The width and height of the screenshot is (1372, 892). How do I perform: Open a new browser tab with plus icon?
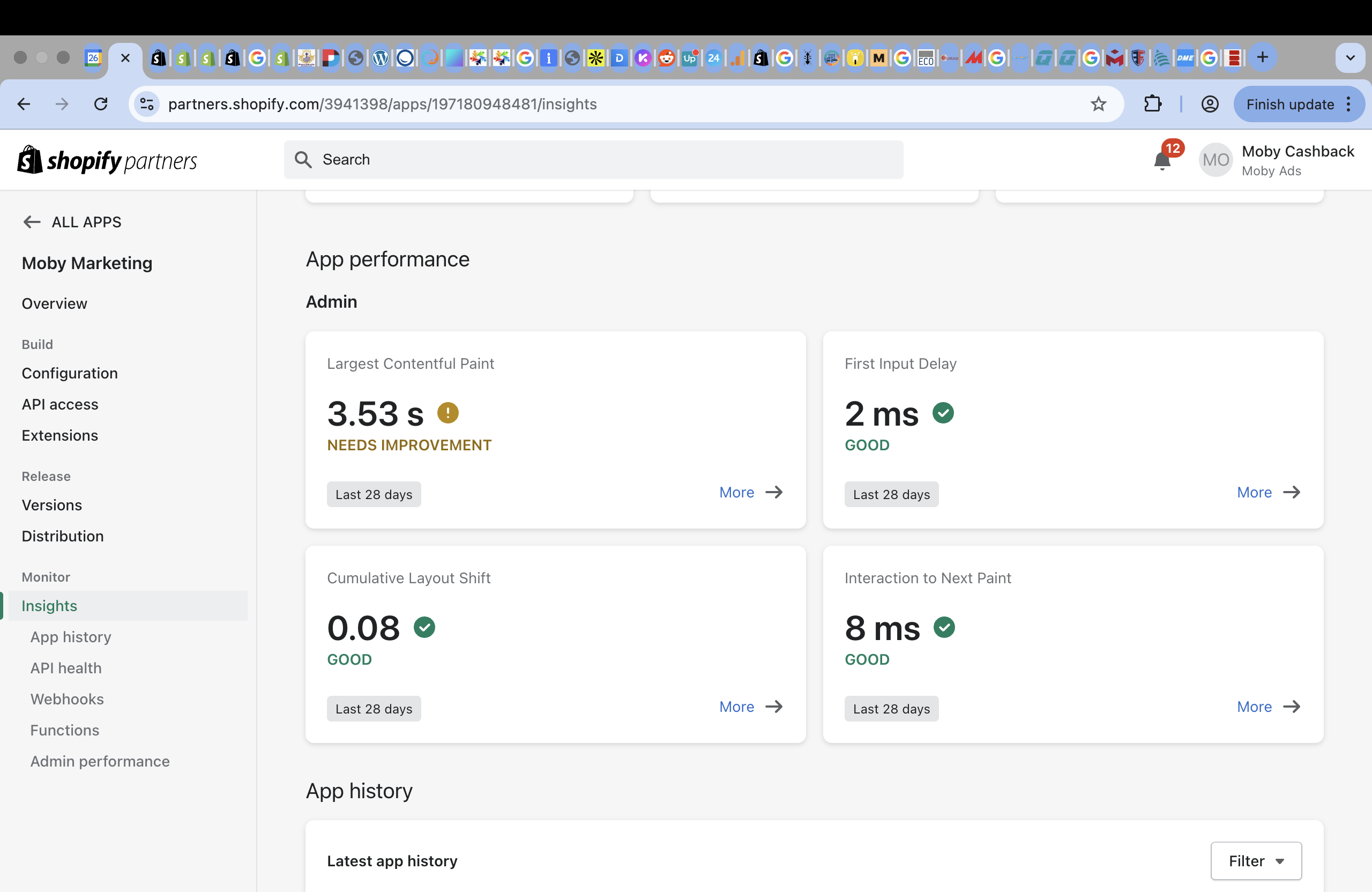pos(1263,57)
